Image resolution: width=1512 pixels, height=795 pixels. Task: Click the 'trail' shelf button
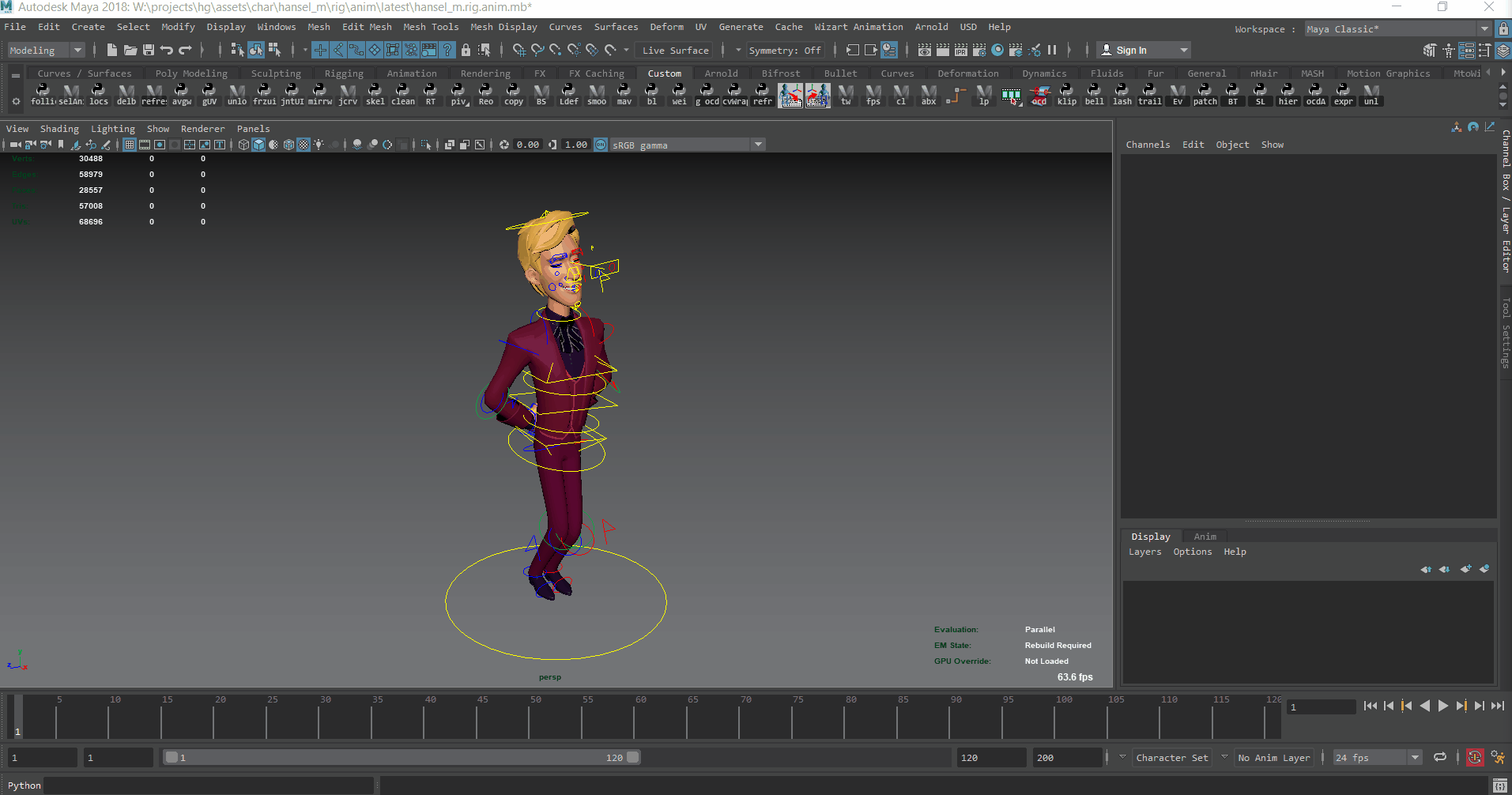1149,94
